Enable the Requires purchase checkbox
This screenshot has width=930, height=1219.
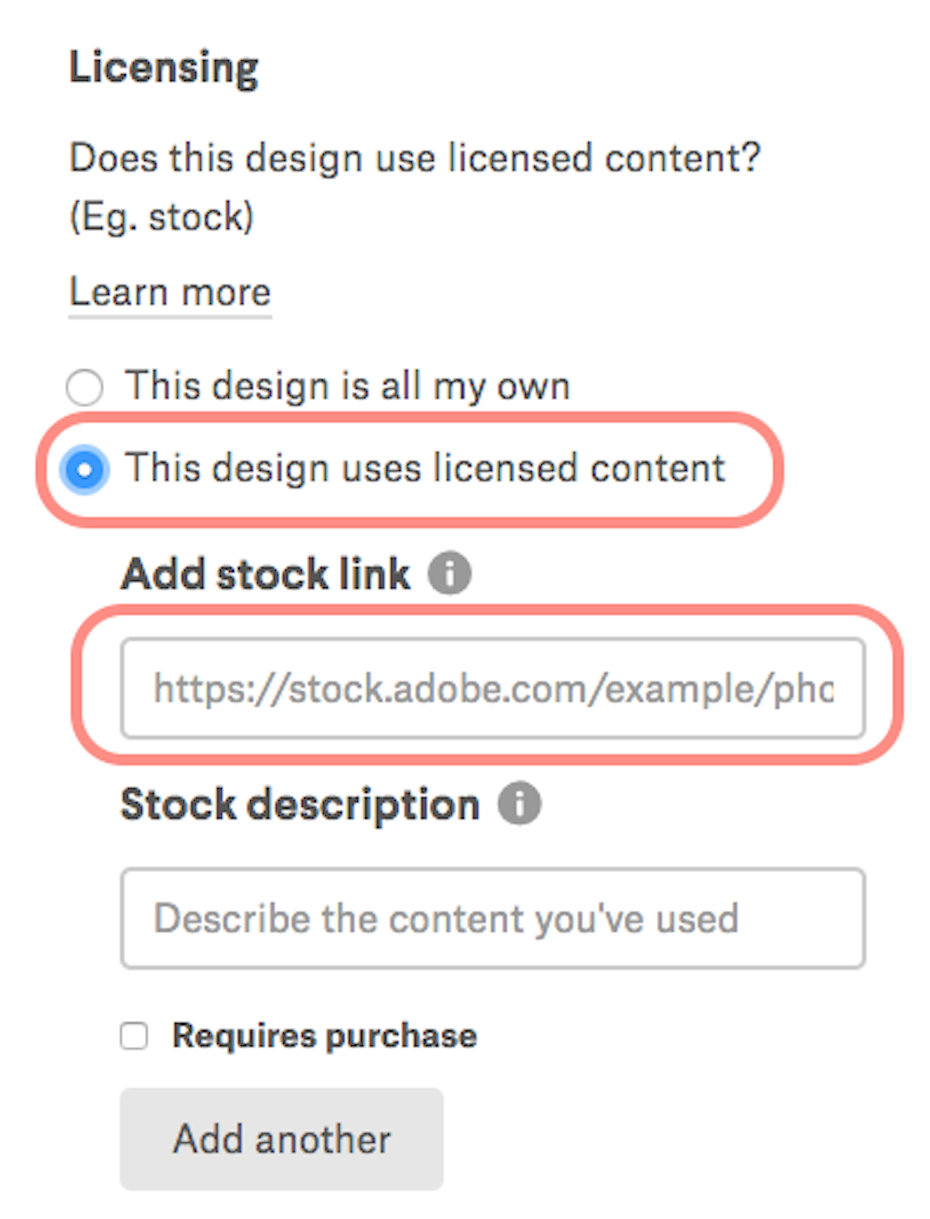coord(134,1036)
